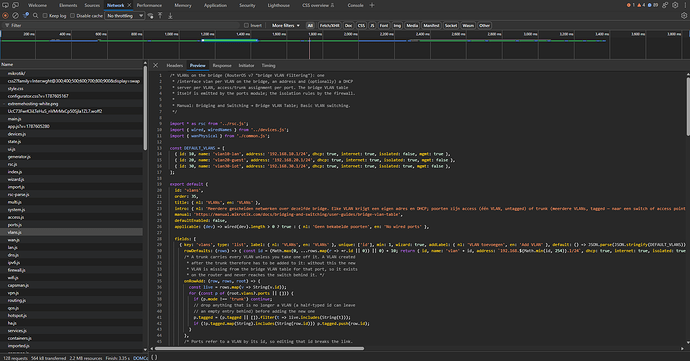Select the extremehosting-white.png request
Screen dimensions: 690x361
pos(71,103)
